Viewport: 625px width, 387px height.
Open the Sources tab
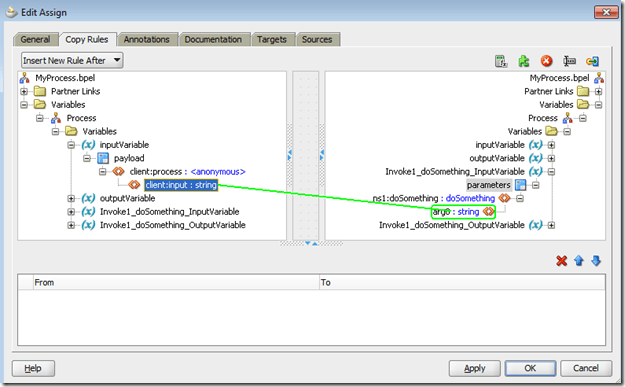click(x=317, y=39)
